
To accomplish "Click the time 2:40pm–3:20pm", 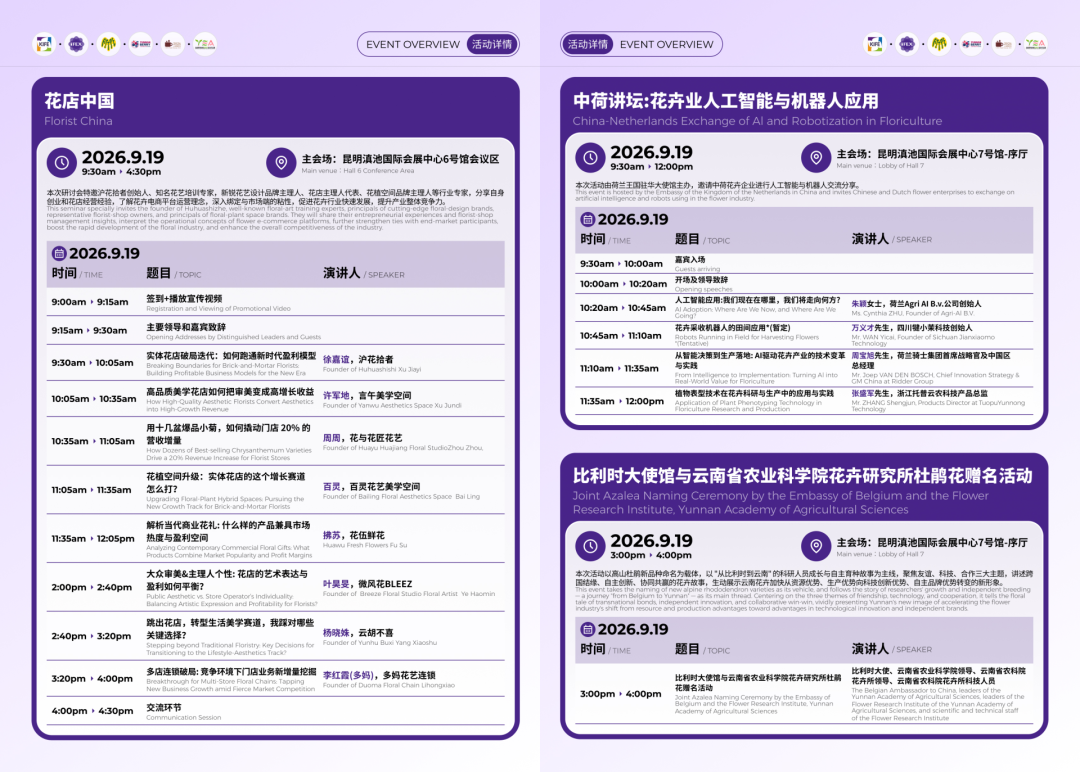I will [x=91, y=636].
